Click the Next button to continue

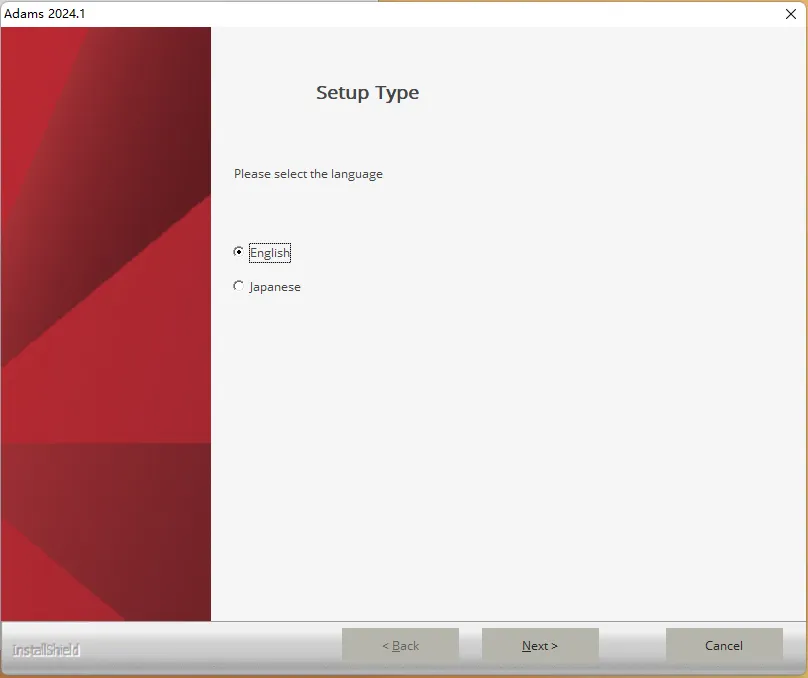click(x=540, y=646)
